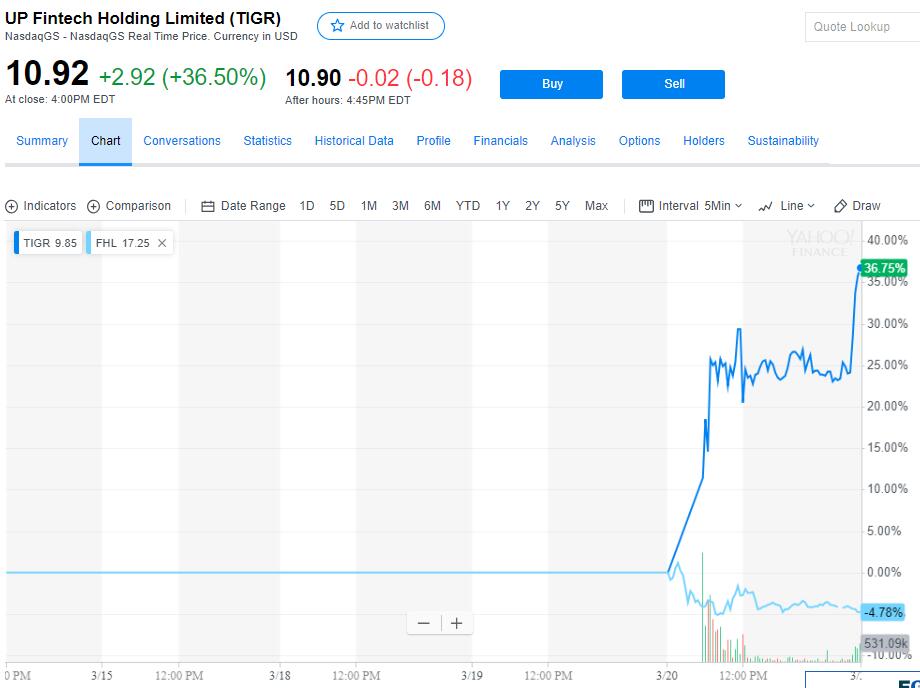Select the Draw pencil icon
920x688 pixels.
pyautogui.click(x=840, y=206)
